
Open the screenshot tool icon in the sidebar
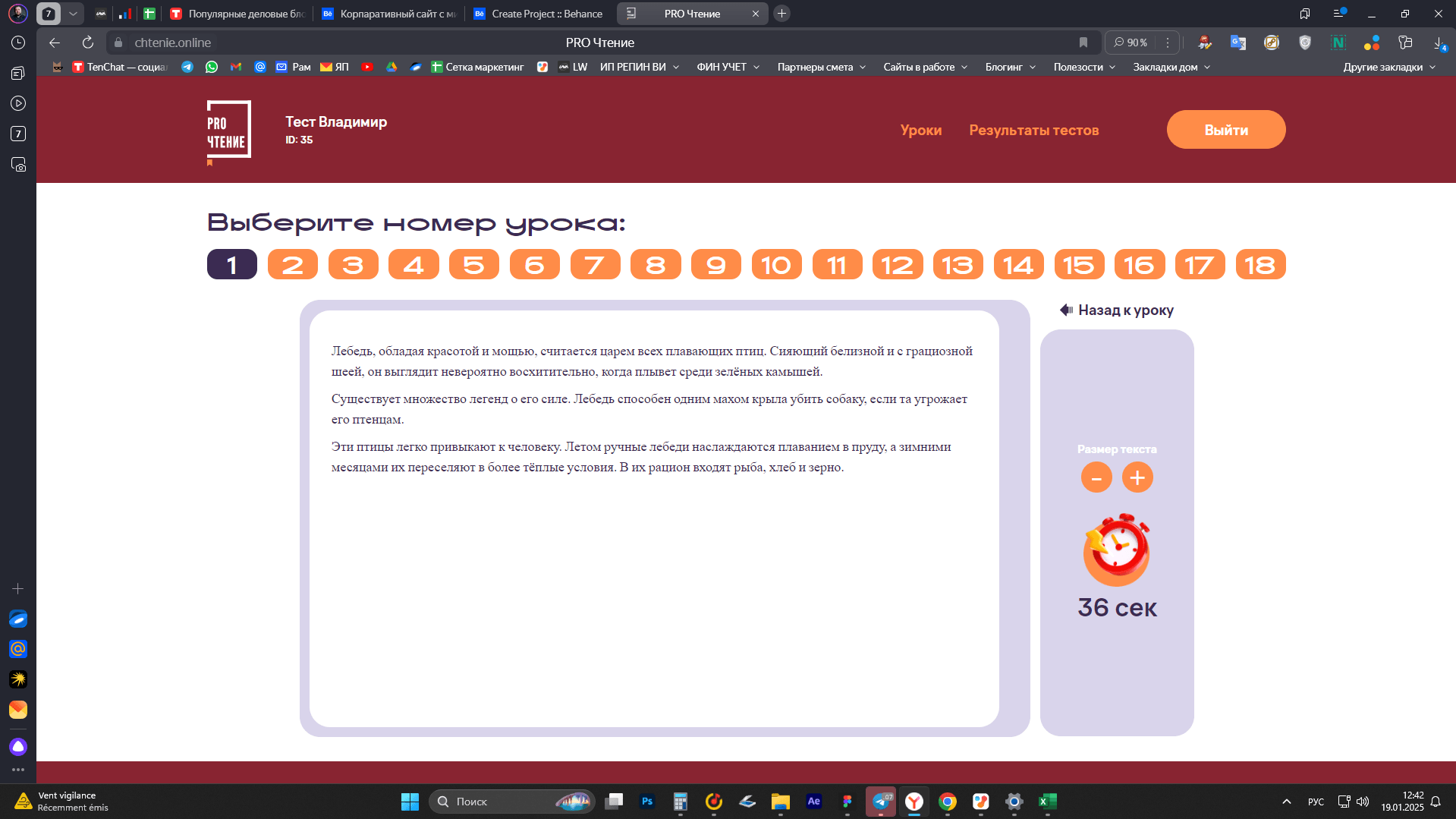[18, 164]
